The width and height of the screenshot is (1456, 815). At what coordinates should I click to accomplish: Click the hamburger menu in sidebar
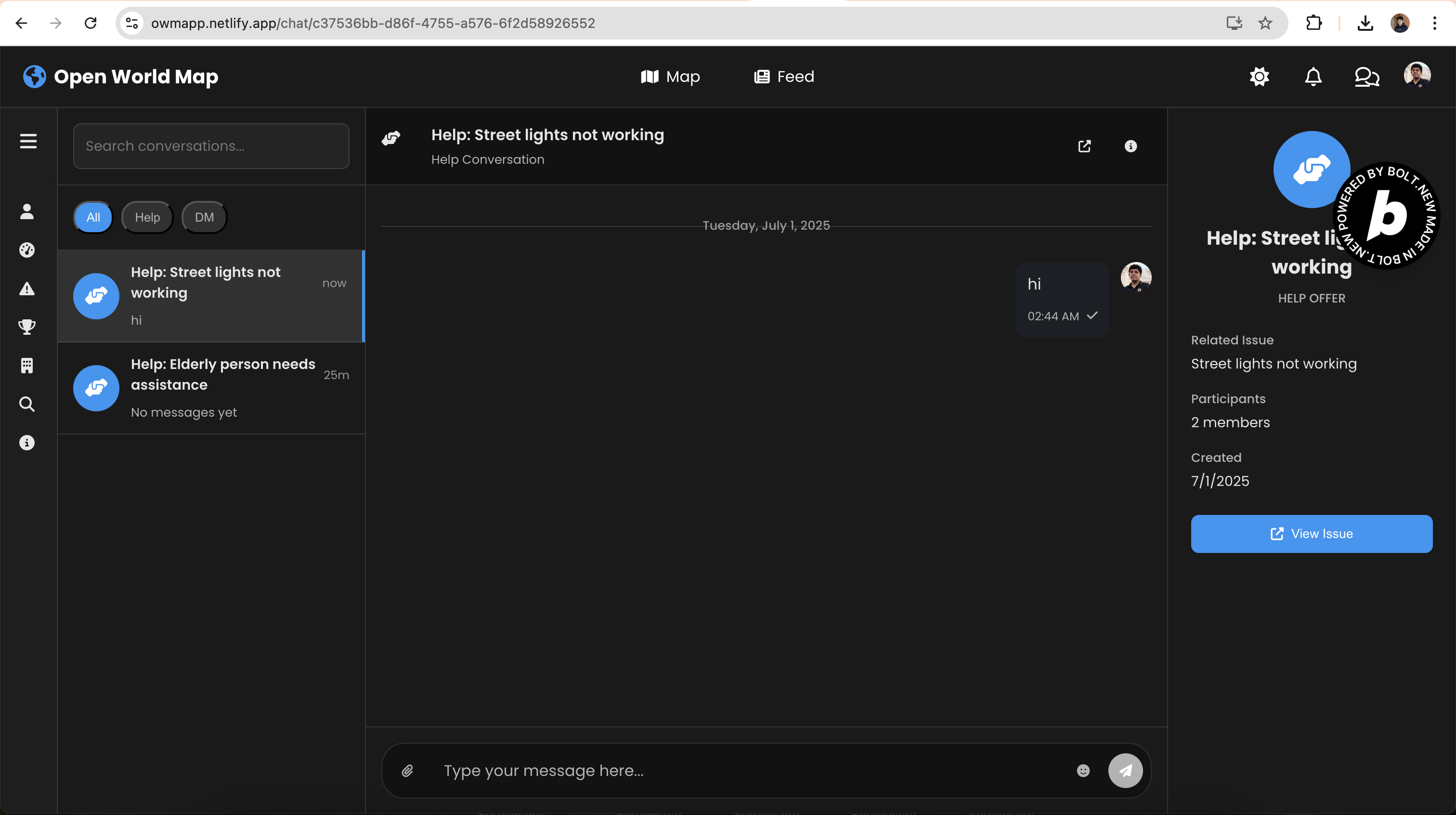[x=28, y=142]
